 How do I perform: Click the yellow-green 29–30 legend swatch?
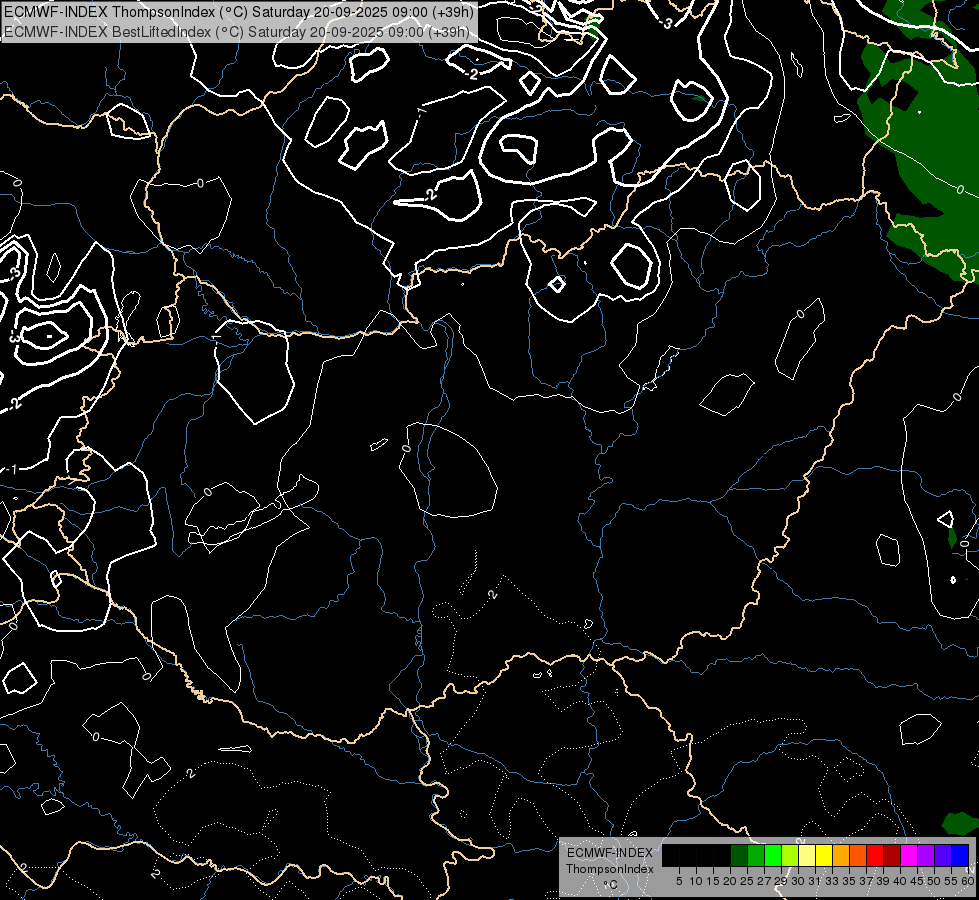pyautogui.click(x=790, y=856)
